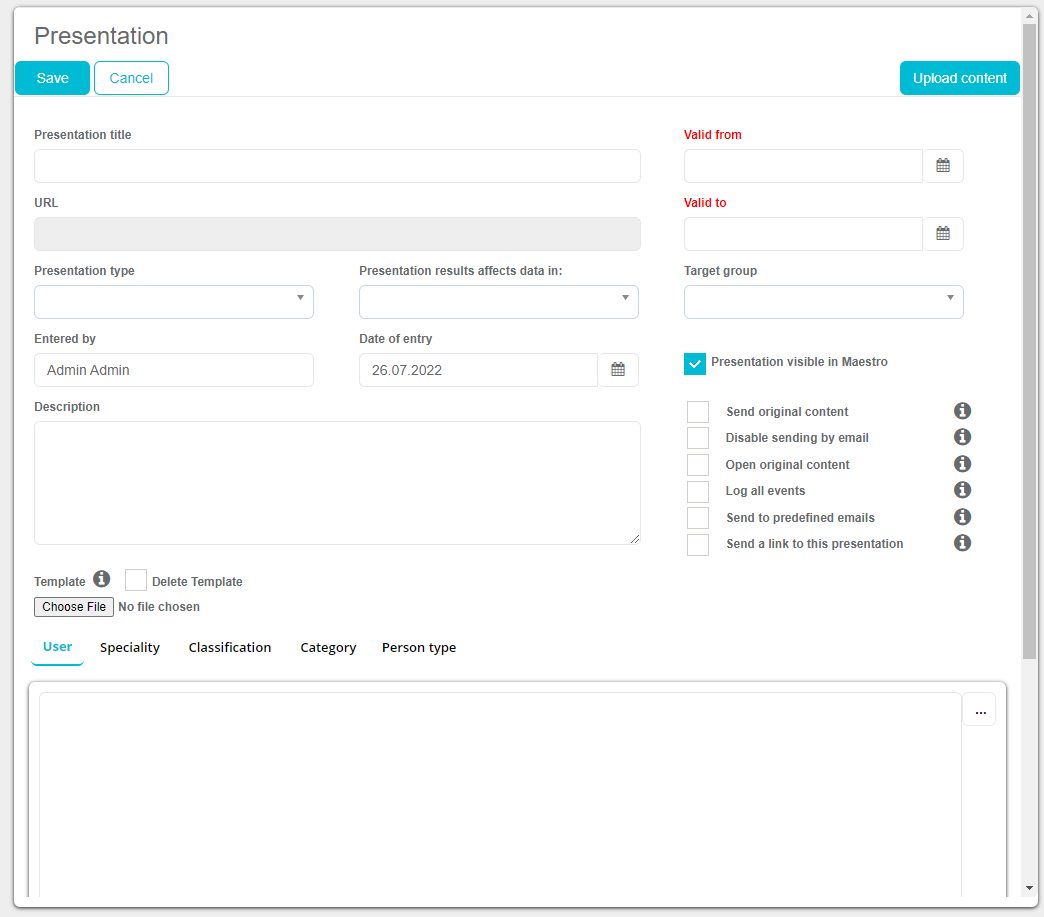Viewport: 1044px width, 917px height.
Task: Click info icon next to Template label
Action: coord(101,579)
